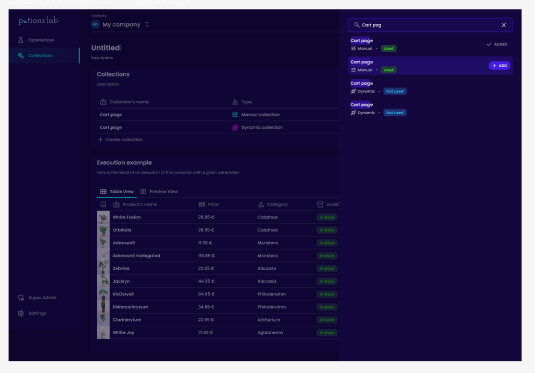Click the Table View grid icon
Screen dimensions: 535x373
103,191
